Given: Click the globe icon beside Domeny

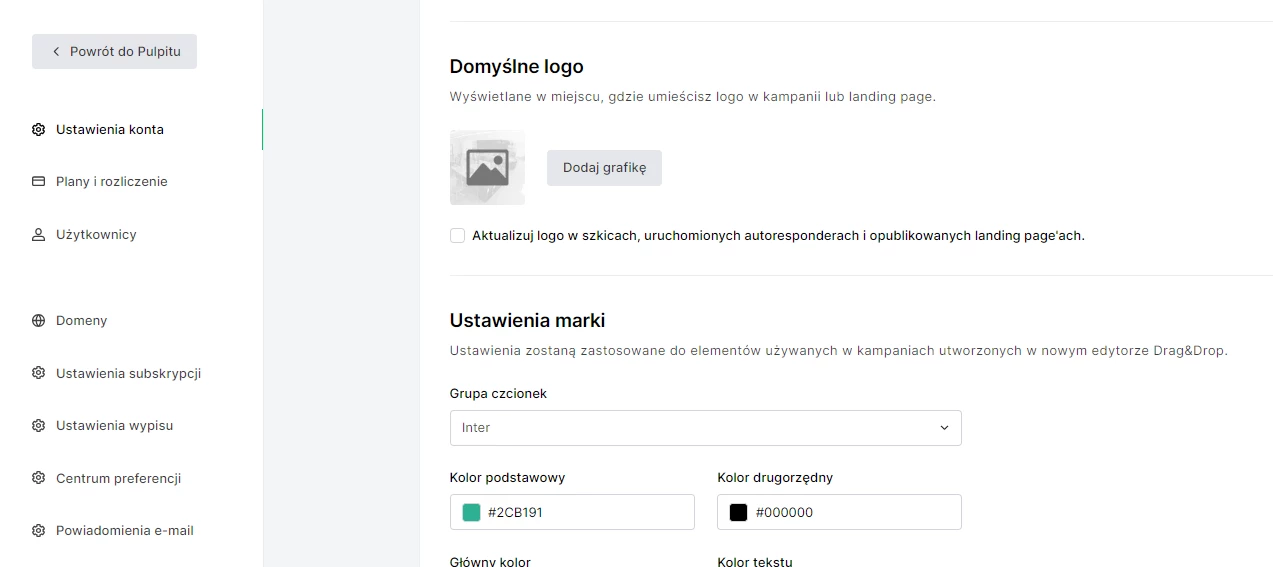Looking at the screenshot, I should point(39,321).
